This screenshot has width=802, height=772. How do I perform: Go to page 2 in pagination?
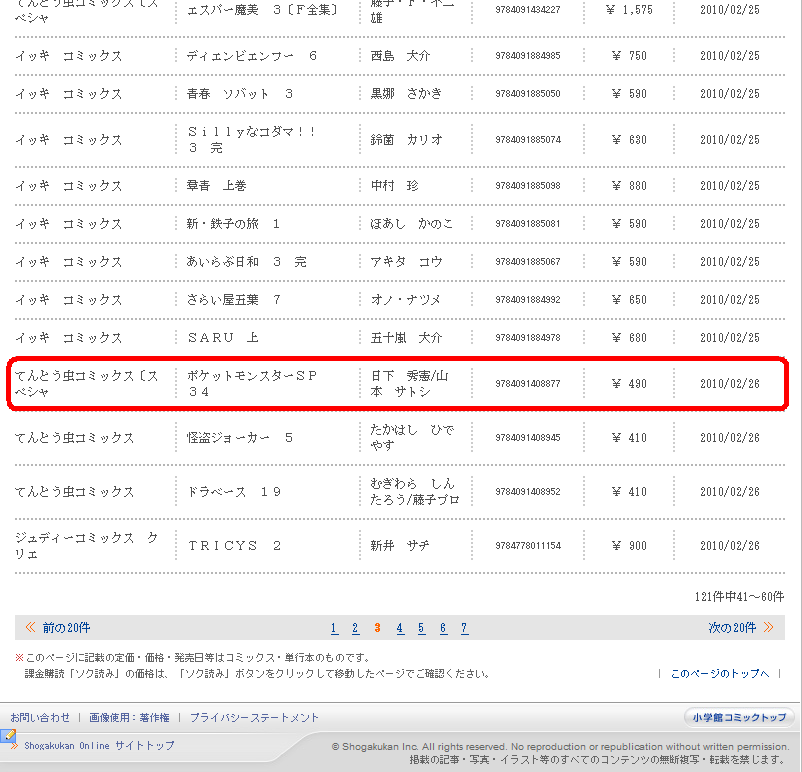355,629
